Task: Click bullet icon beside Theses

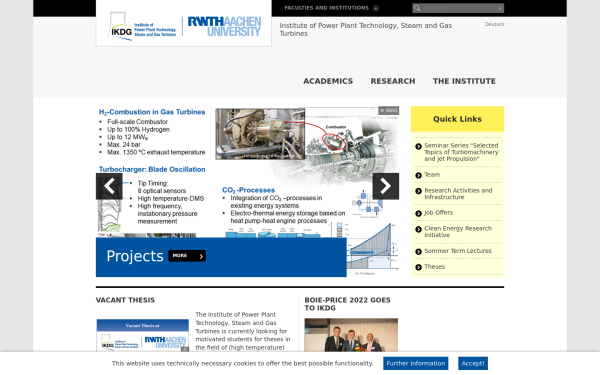Action: 418,267
